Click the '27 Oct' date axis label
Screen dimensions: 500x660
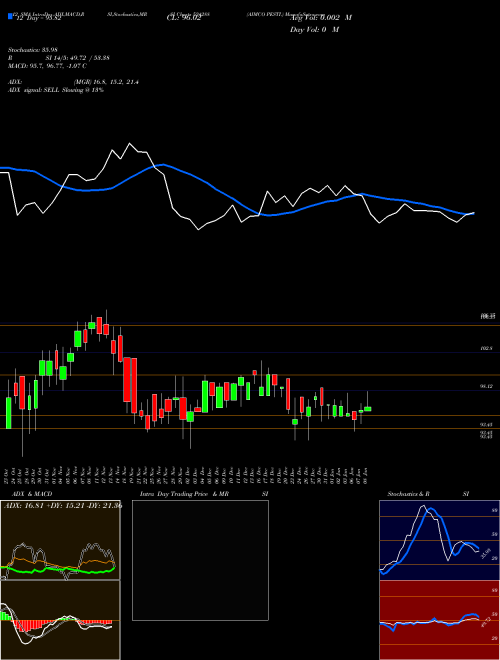8,475
